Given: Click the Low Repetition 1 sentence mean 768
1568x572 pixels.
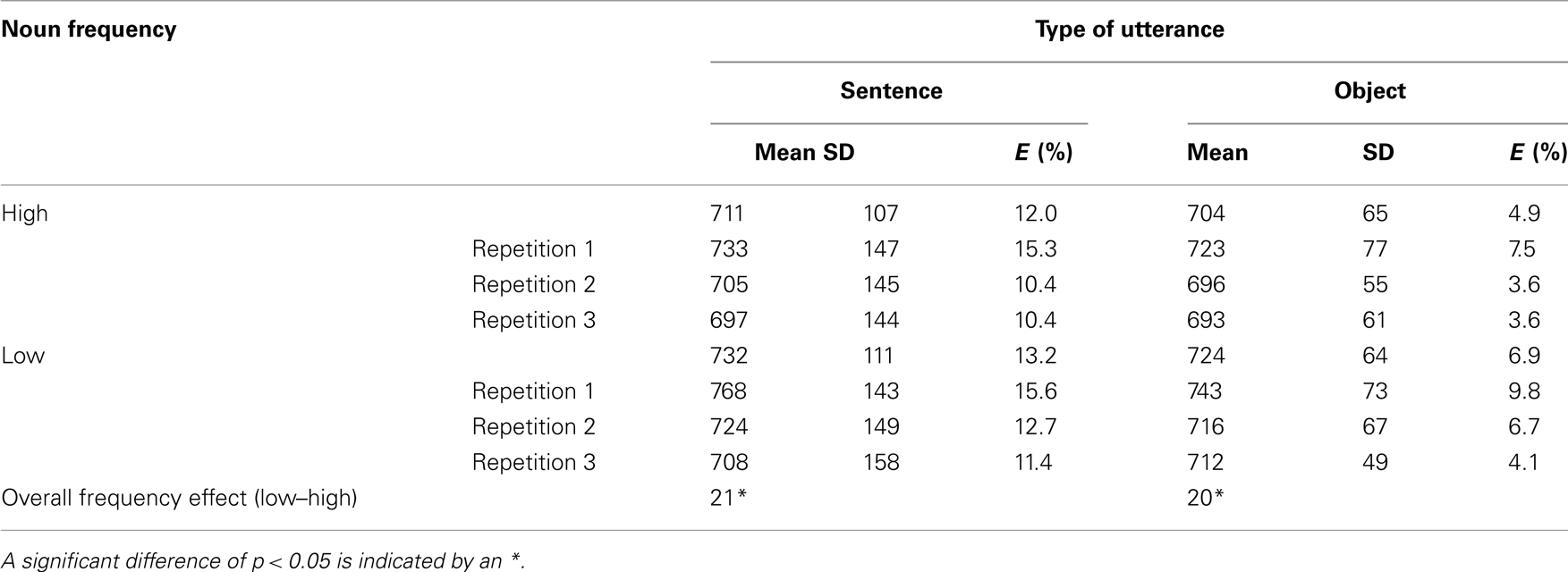Looking at the screenshot, I should pyautogui.click(x=728, y=391).
